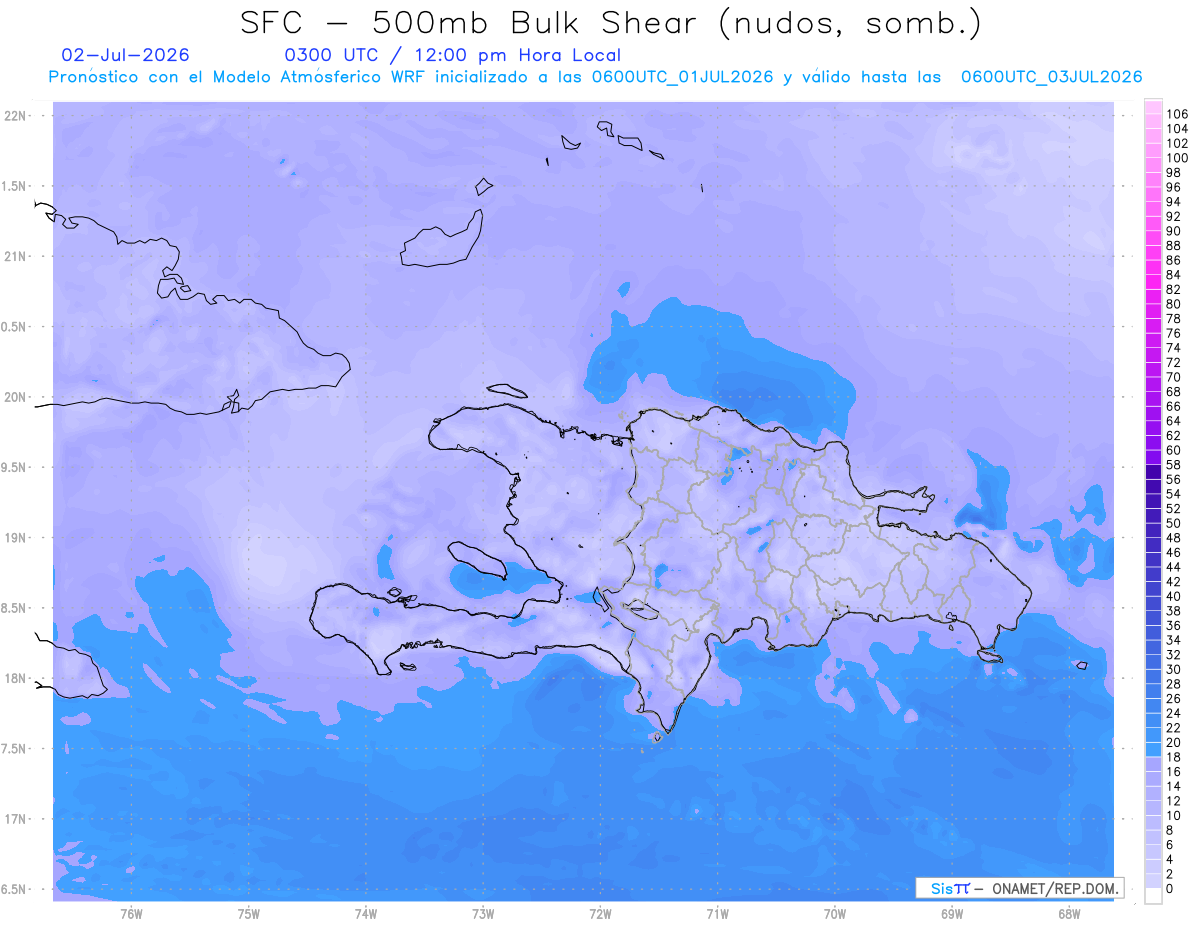Viewport: 1200px width, 927px height.
Task: Click the latitude label '18N'
Action: (x=15, y=678)
